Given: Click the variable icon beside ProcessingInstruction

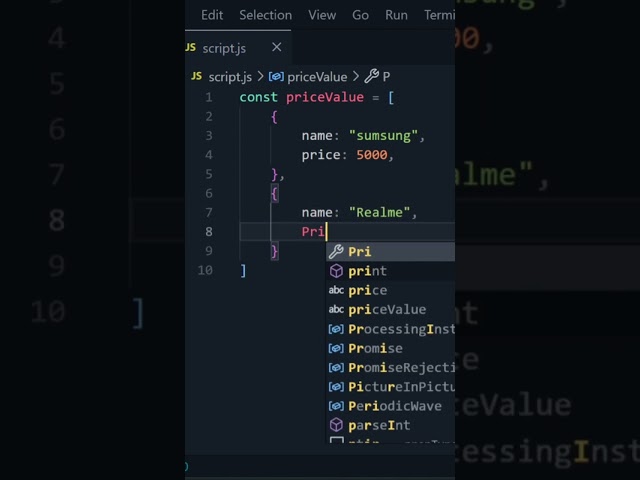Looking at the screenshot, I should tap(336, 329).
